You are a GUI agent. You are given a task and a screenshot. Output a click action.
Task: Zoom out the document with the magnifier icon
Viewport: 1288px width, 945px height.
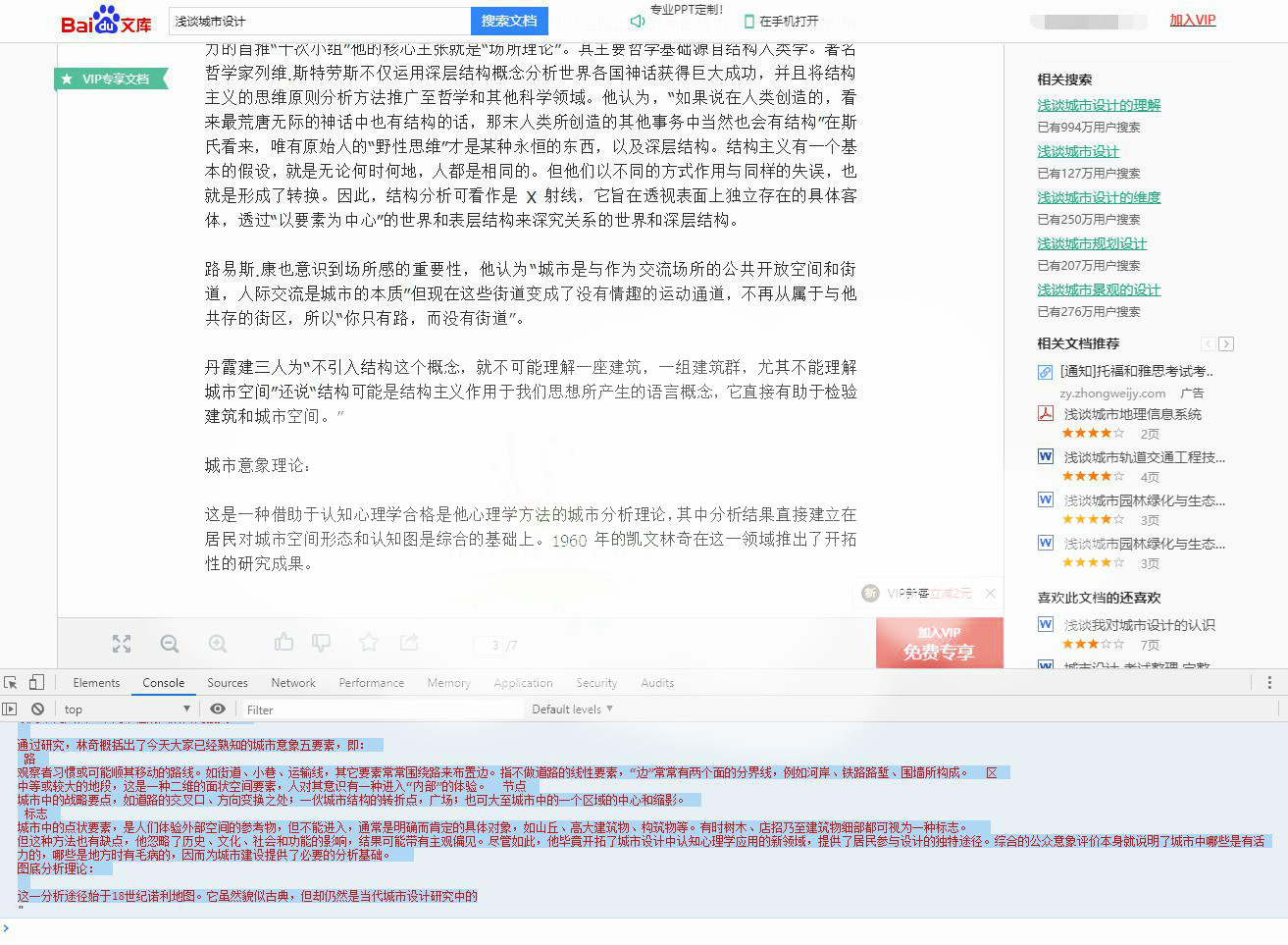pos(169,645)
